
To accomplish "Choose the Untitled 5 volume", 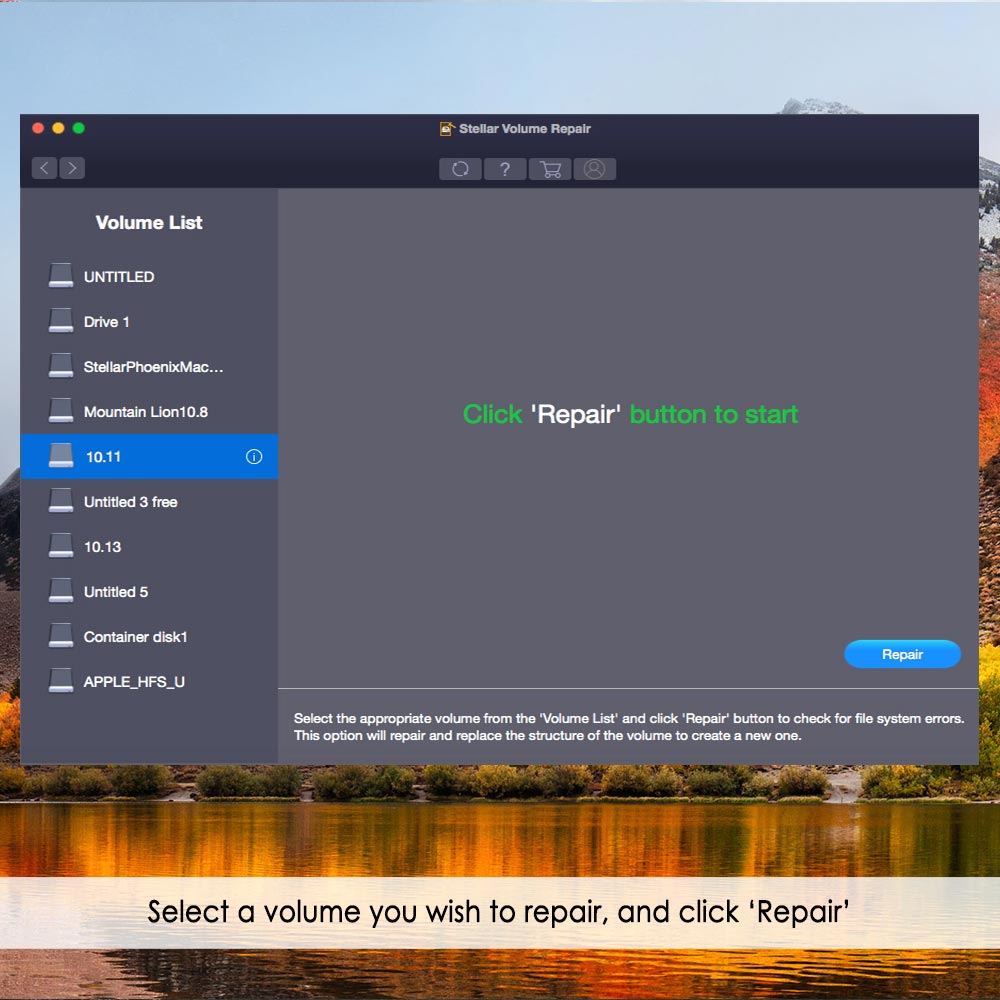I will [x=149, y=592].
